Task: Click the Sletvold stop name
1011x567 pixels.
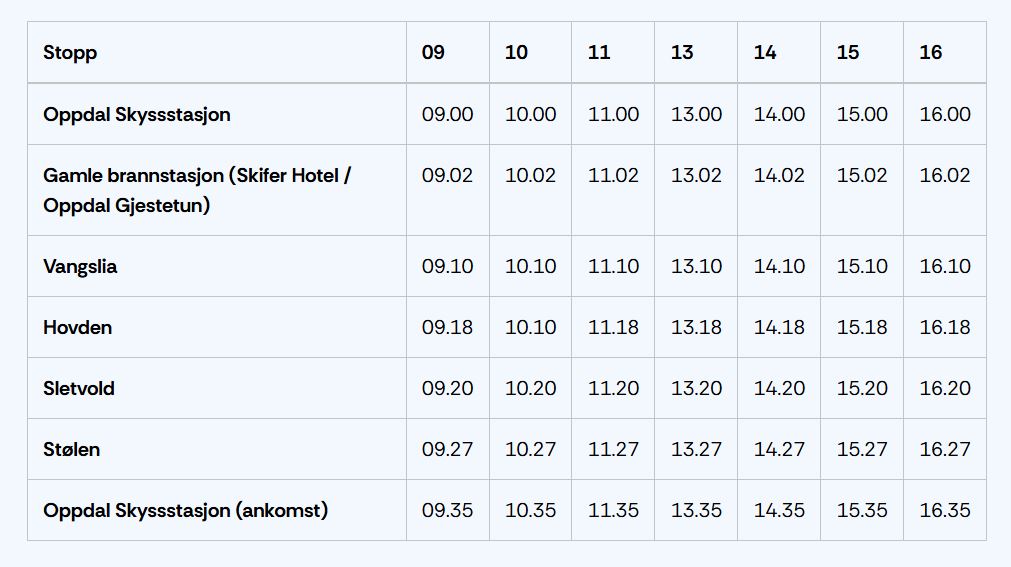Action: (79, 389)
